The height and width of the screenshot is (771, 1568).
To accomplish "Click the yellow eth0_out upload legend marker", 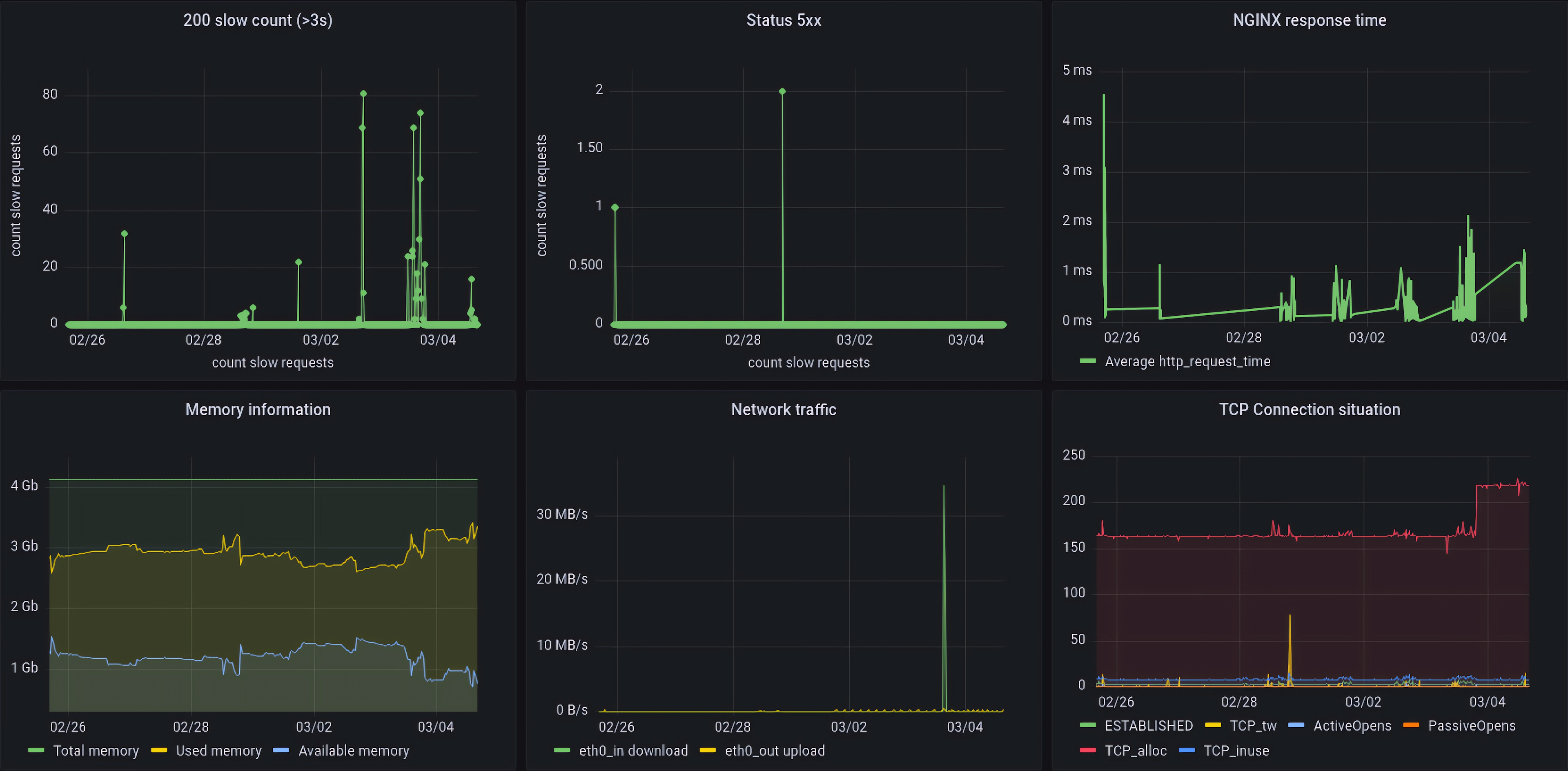I will click(709, 750).
